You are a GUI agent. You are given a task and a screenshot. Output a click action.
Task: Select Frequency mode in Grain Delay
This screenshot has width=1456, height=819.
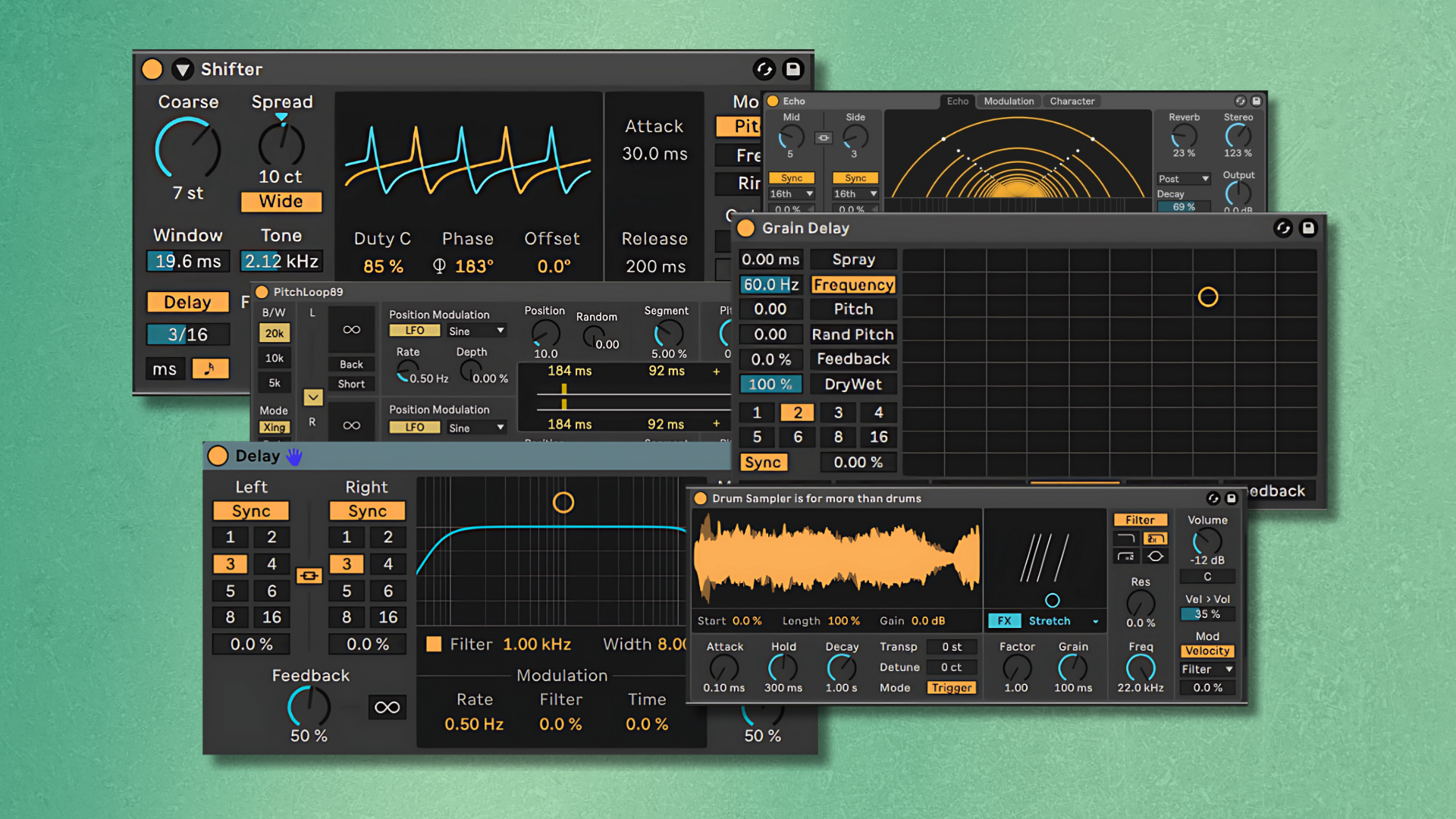coord(853,284)
